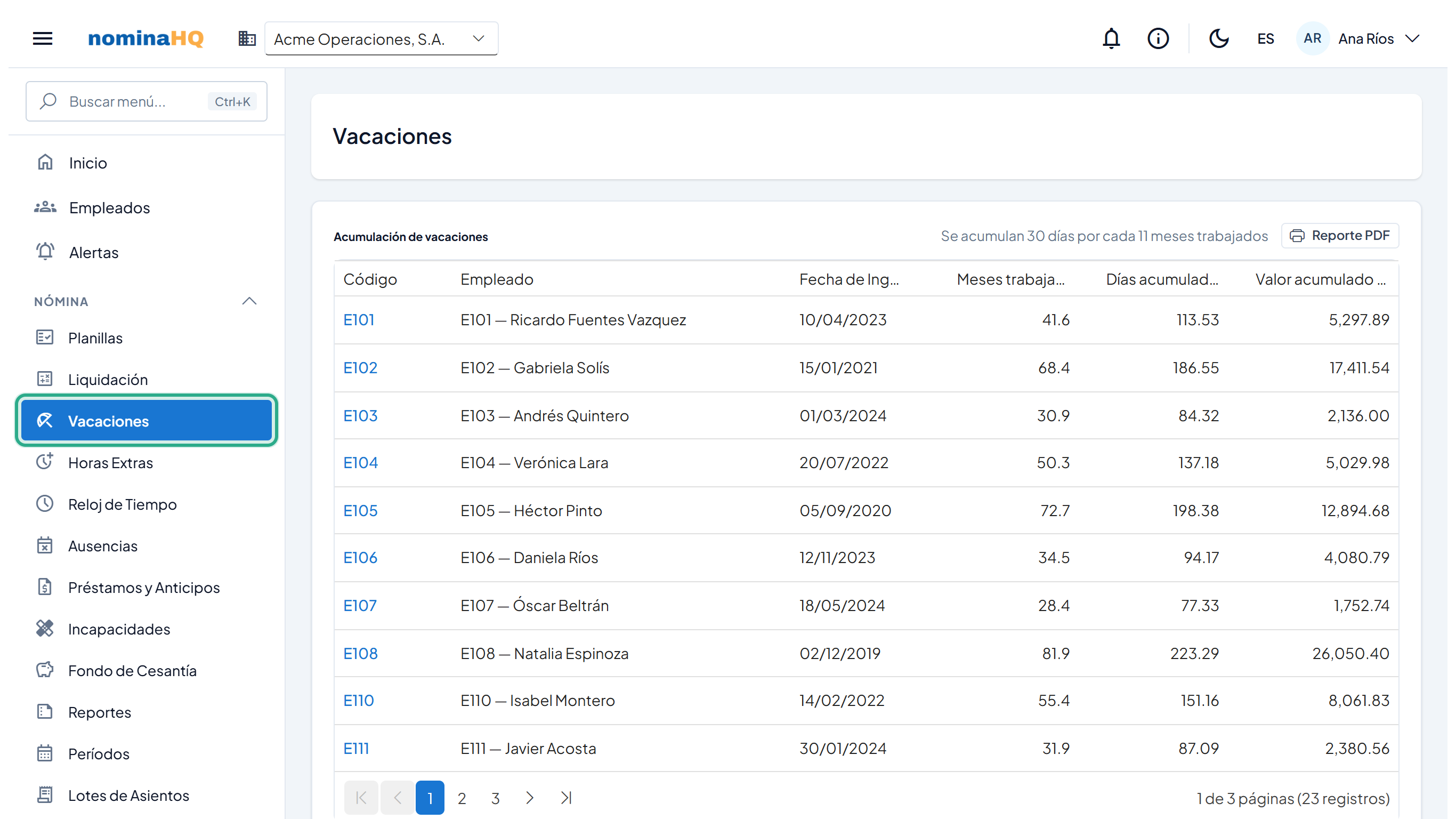1456x819 pixels.
Task: Go to page 2 of table
Action: (462, 798)
